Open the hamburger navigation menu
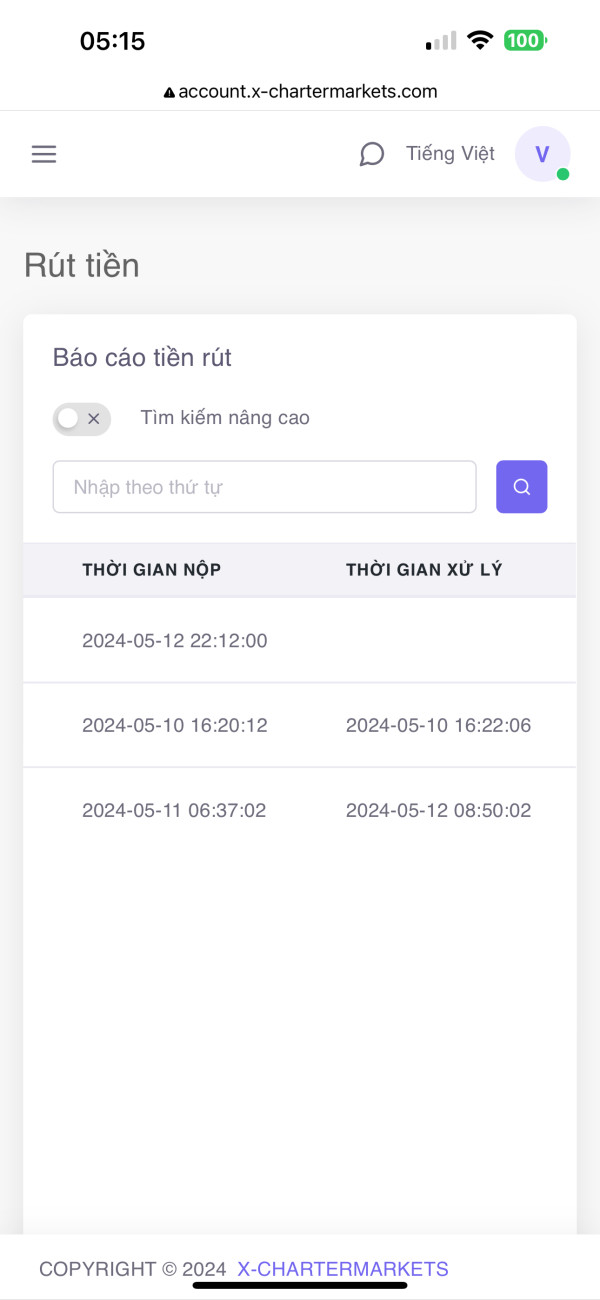Image resolution: width=600 pixels, height=1300 pixels. tap(44, 154)
